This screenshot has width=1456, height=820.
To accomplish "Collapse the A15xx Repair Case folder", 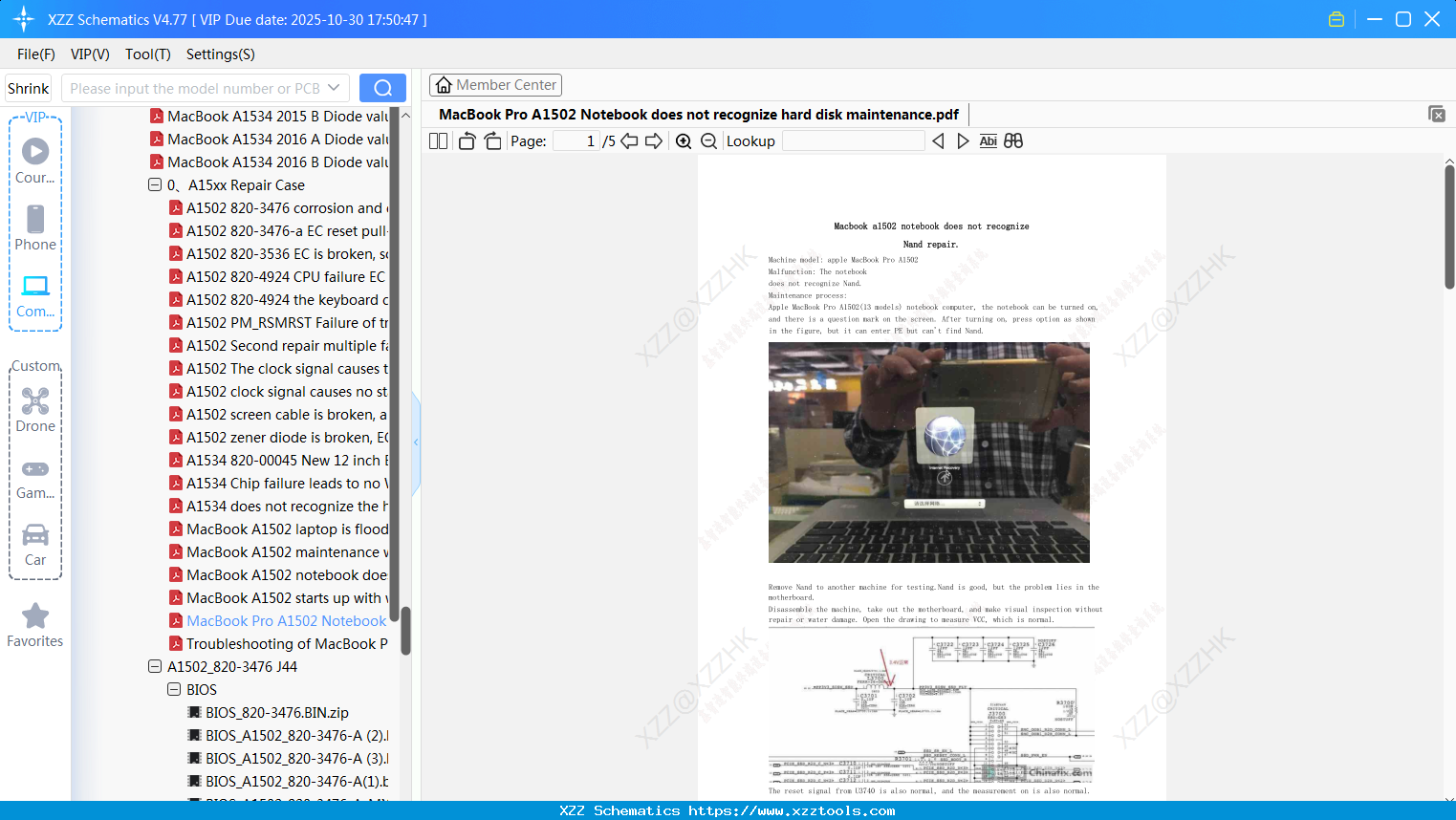I will coord(155,185).
